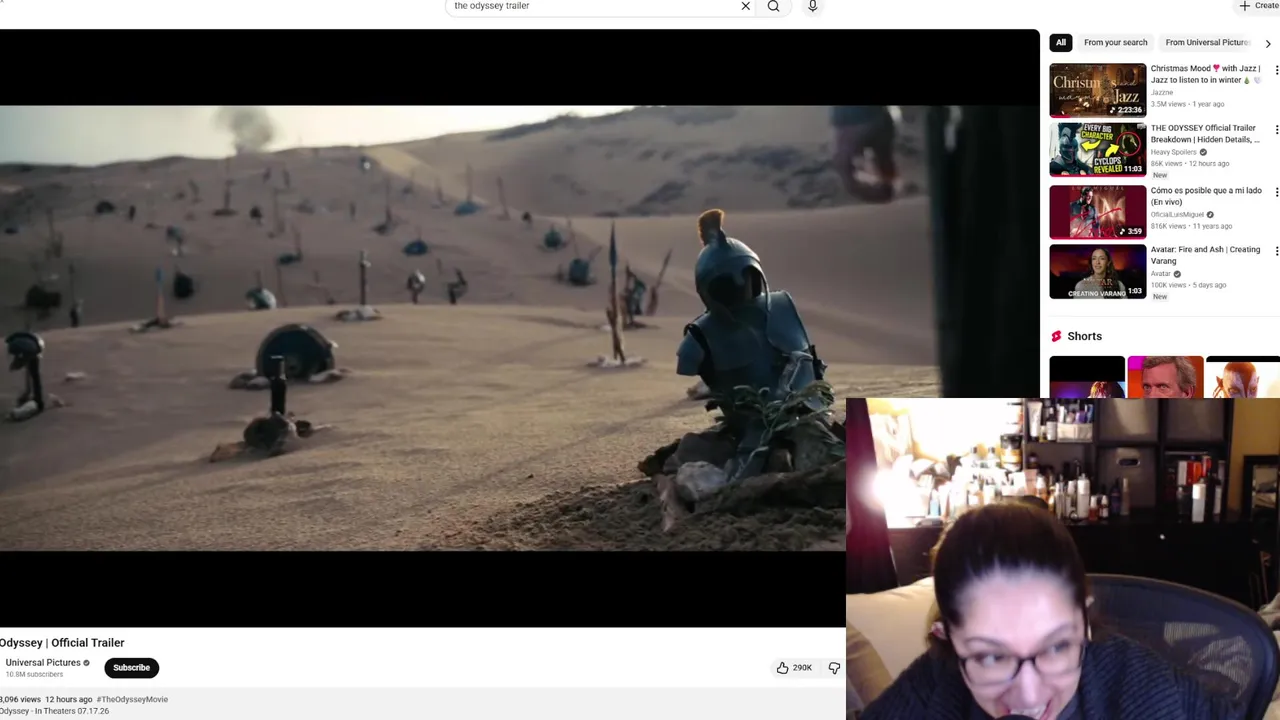Select the 'All' filter chip
This screenshot has width=1280, height=720.
pyautogui.click(x=1061, y=42)
